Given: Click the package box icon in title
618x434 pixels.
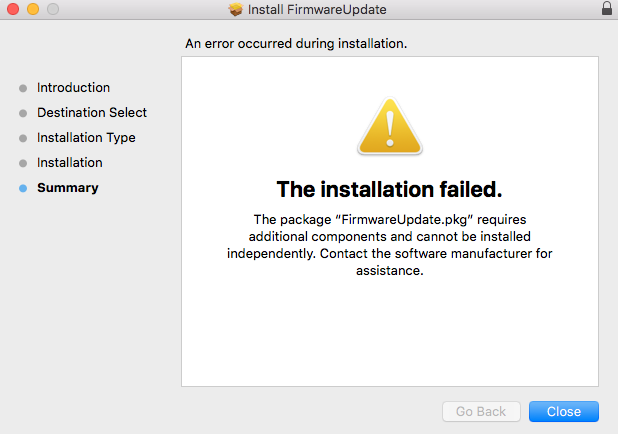Looking at the screenshot, I should (x=236, y=9).
